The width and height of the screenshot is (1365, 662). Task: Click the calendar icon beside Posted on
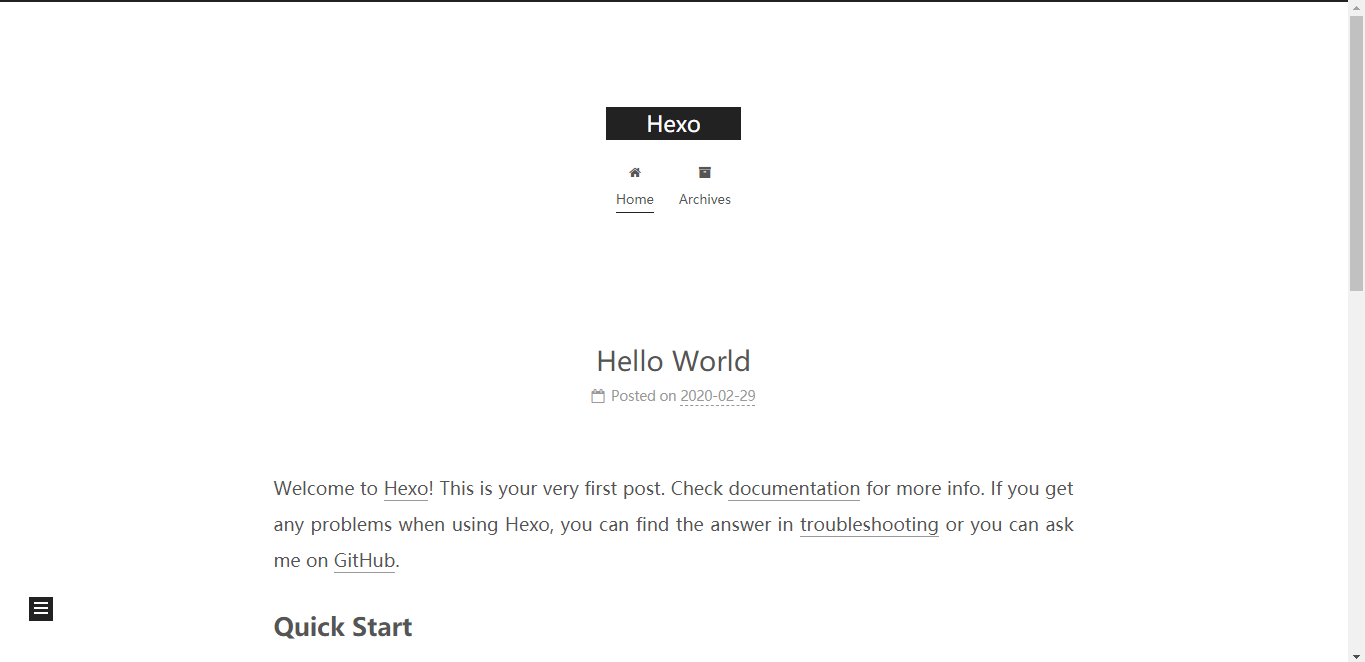click(598, 396)
